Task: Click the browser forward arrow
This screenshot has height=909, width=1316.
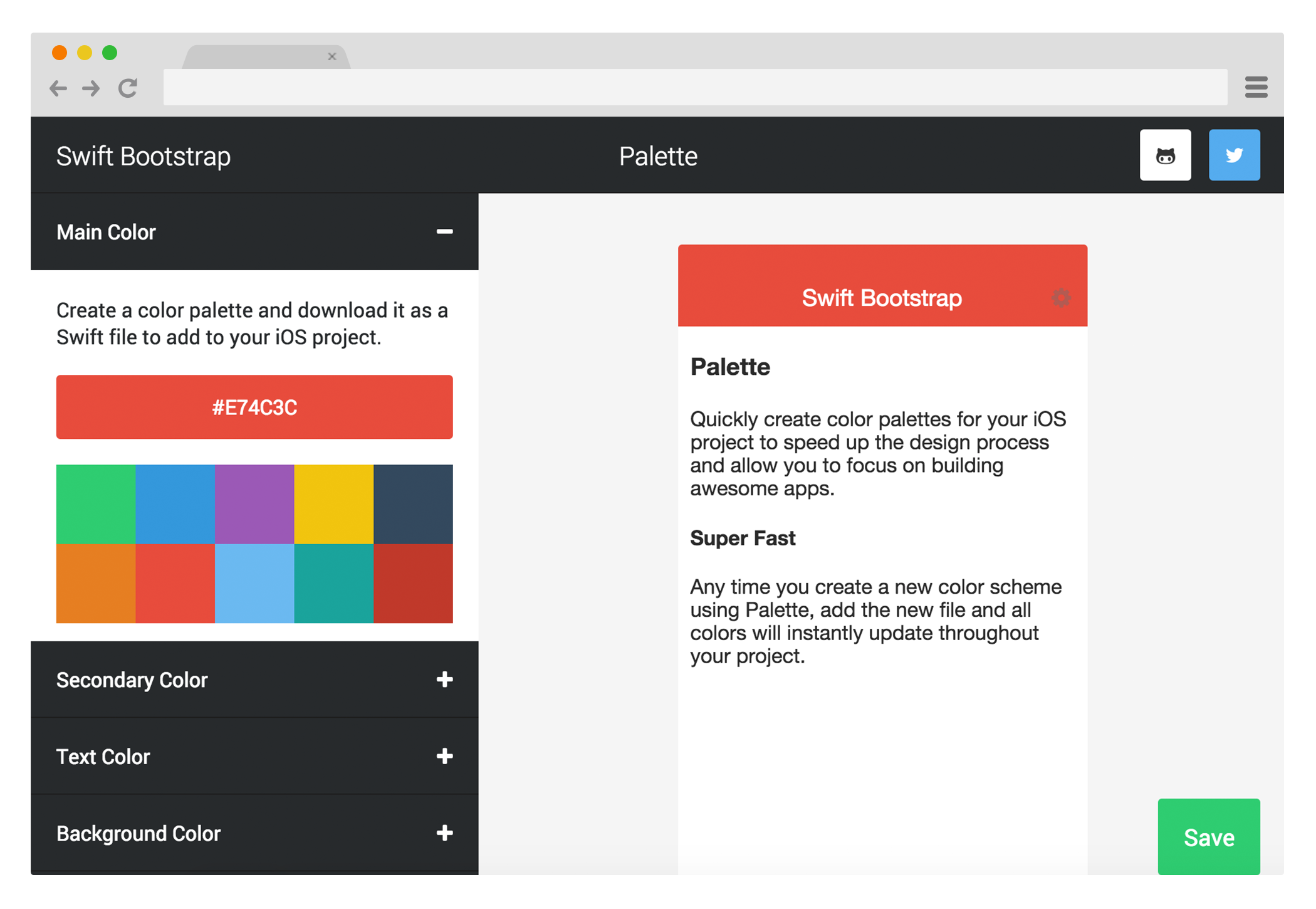Action: [x=91, y=88]
